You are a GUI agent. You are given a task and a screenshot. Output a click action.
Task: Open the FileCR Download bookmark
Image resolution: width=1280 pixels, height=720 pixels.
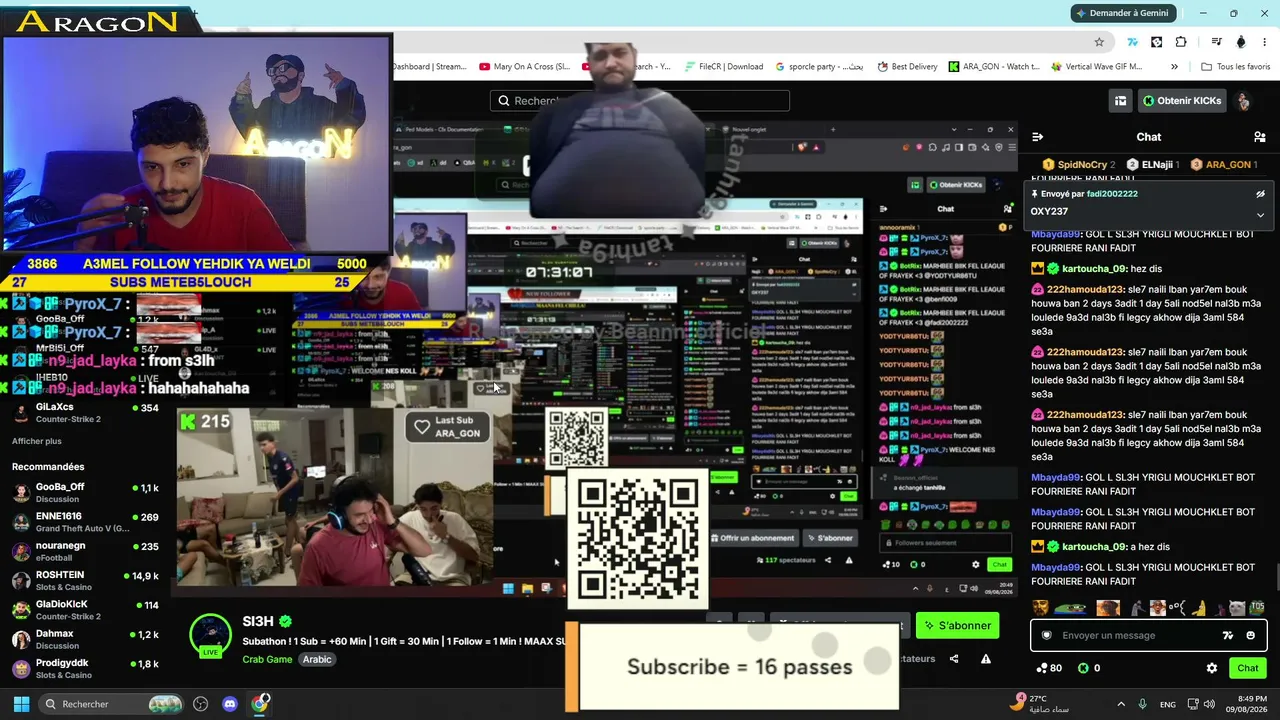pyautogui.click(x=724, y=67)
